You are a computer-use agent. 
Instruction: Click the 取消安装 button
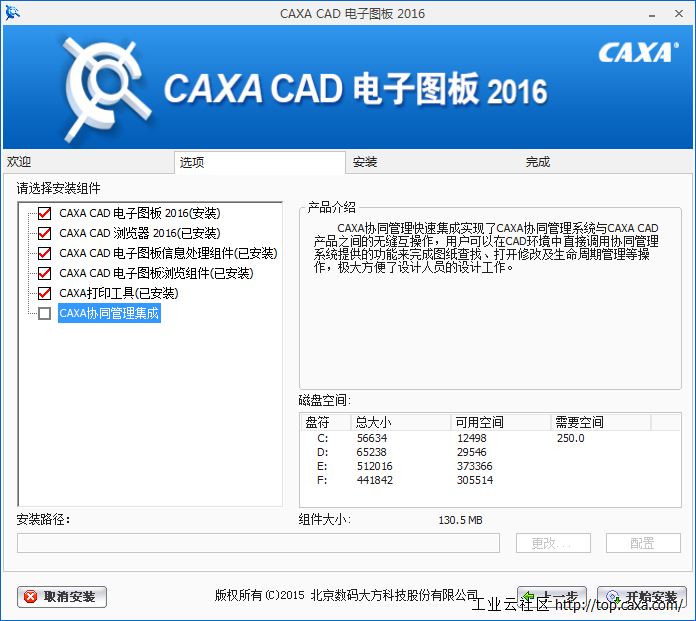[x=62, y=597]
